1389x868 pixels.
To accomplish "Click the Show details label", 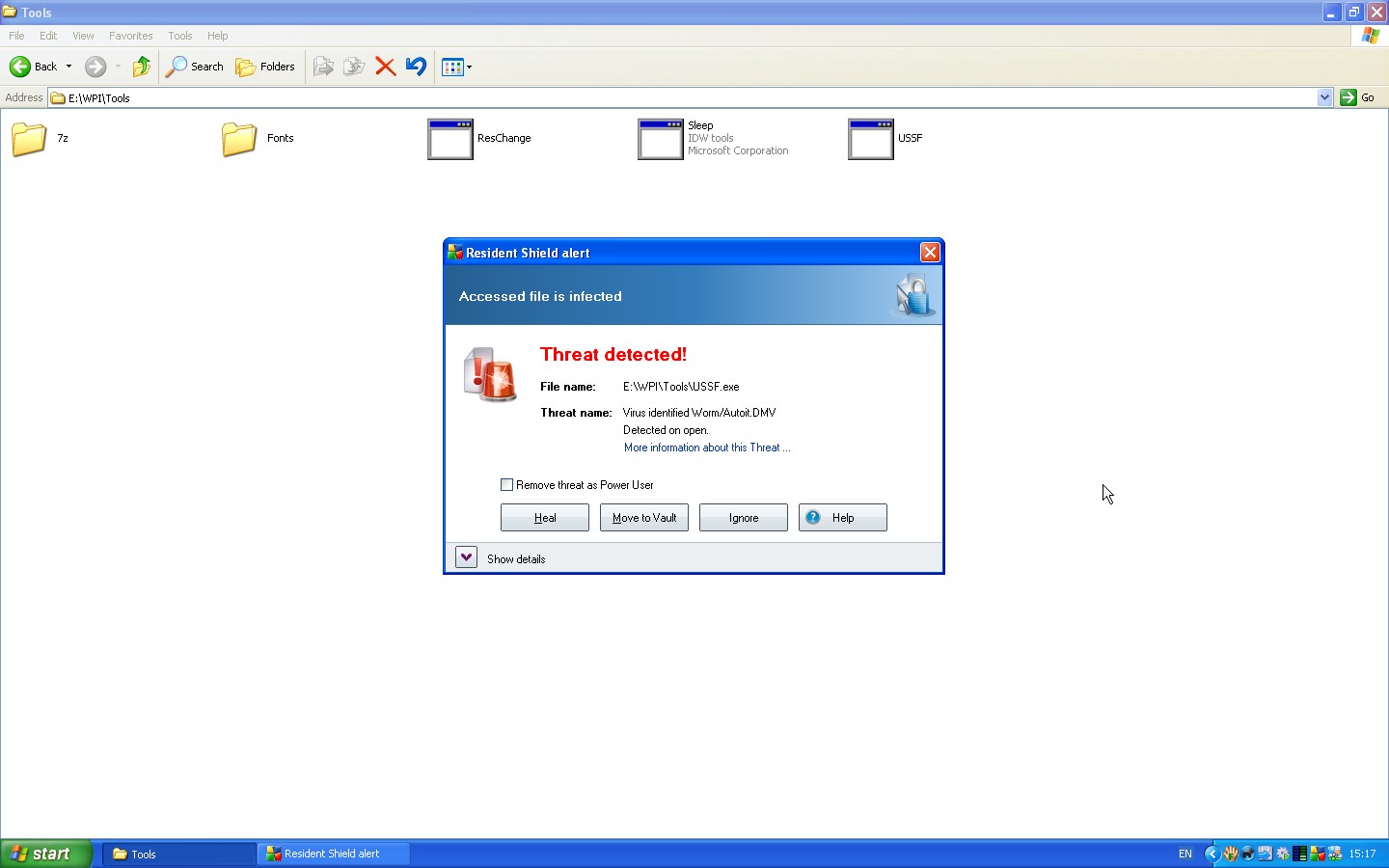I will (x=516, y=559).
